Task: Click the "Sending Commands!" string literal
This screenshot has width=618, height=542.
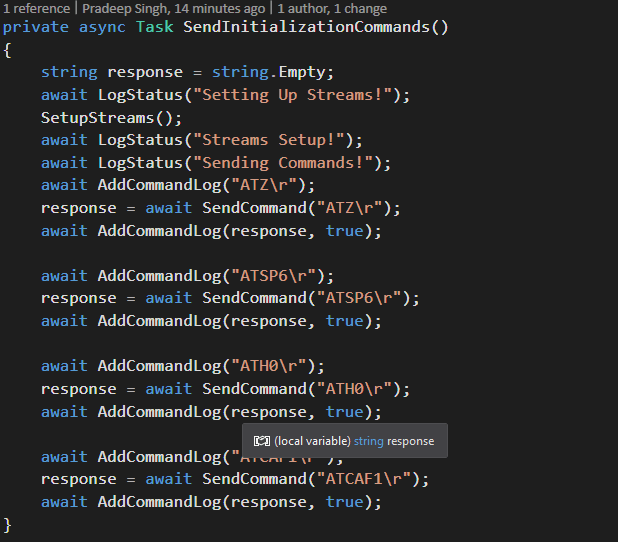Action: pos(283,163)
